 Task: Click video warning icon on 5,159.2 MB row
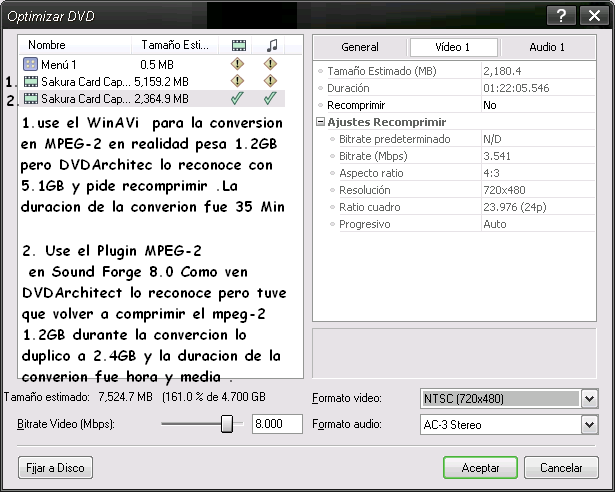coord(237,81)
